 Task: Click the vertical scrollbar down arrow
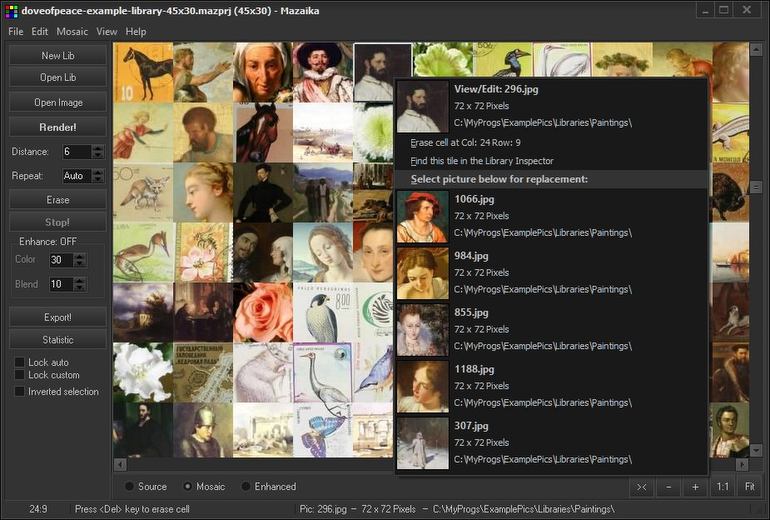pyautogui.click(x=756, y=450)
